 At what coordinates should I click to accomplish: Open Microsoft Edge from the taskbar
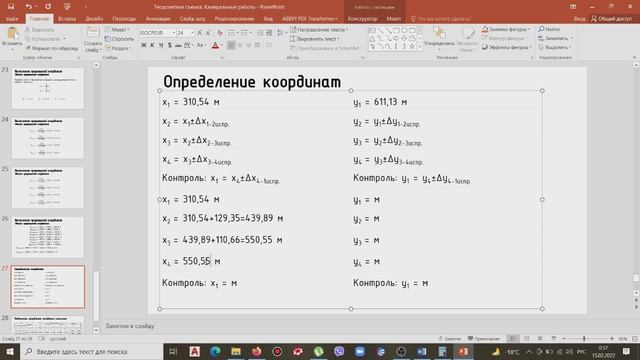pyautogui.click(x=215, y=351)
